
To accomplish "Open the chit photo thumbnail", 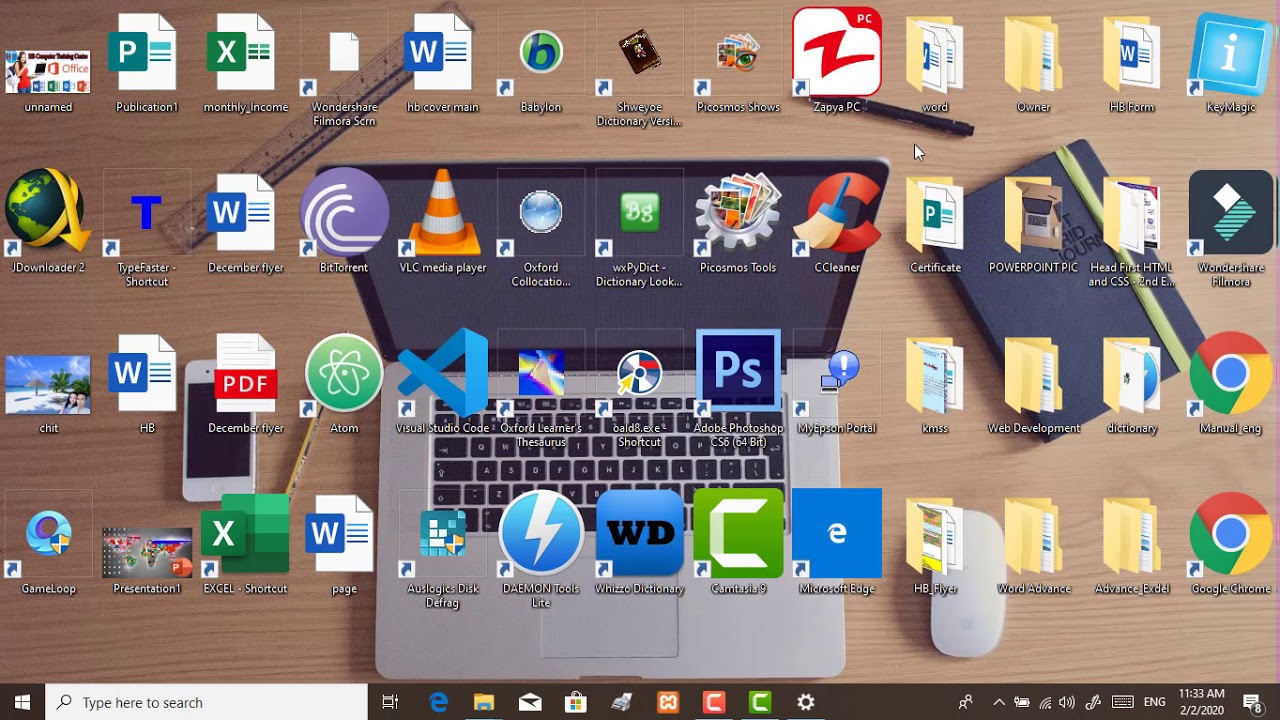I will coord(48,385).
